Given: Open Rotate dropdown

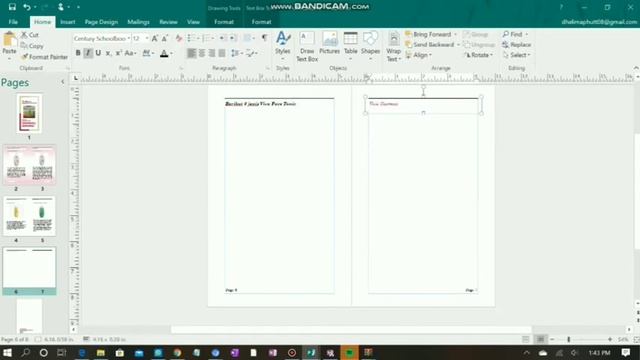Looking at the screenshot, I should pos(478,55).
